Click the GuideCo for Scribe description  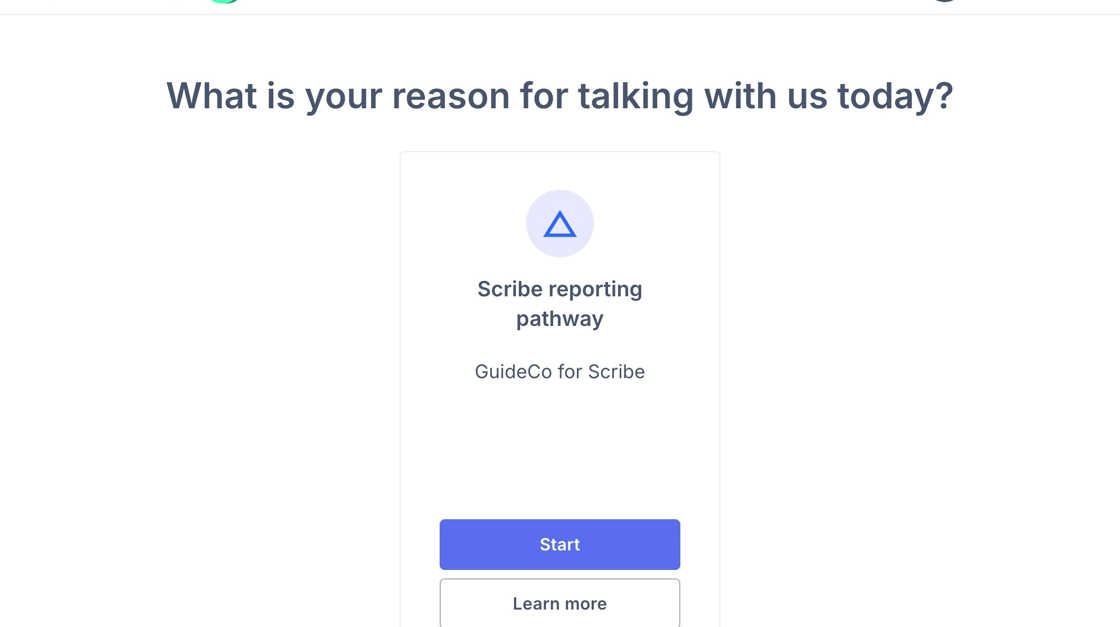(560, 371)
